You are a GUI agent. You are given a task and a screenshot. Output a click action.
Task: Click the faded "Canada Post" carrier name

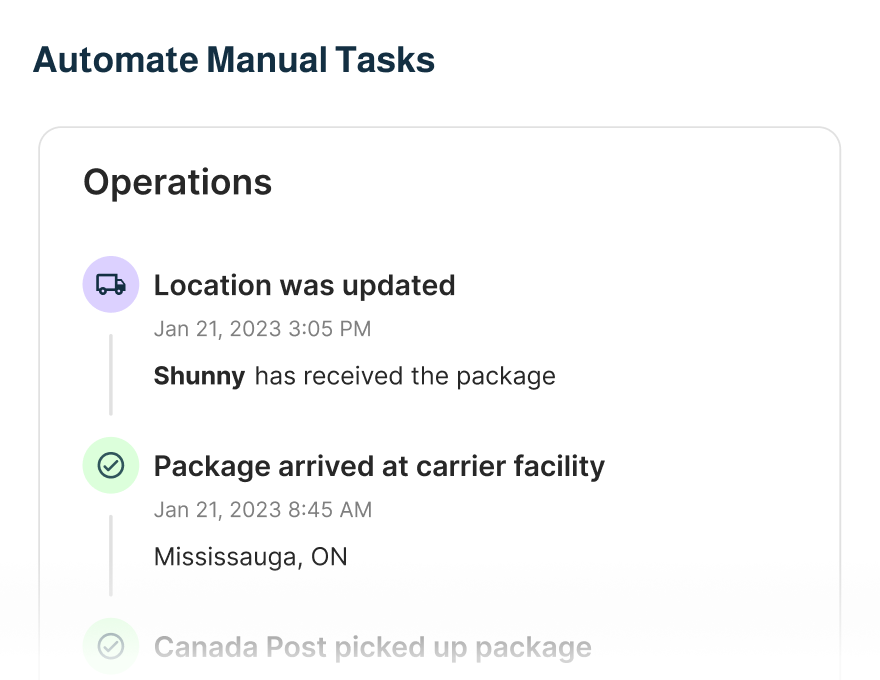pyautogui.click(x=224, y=647)
